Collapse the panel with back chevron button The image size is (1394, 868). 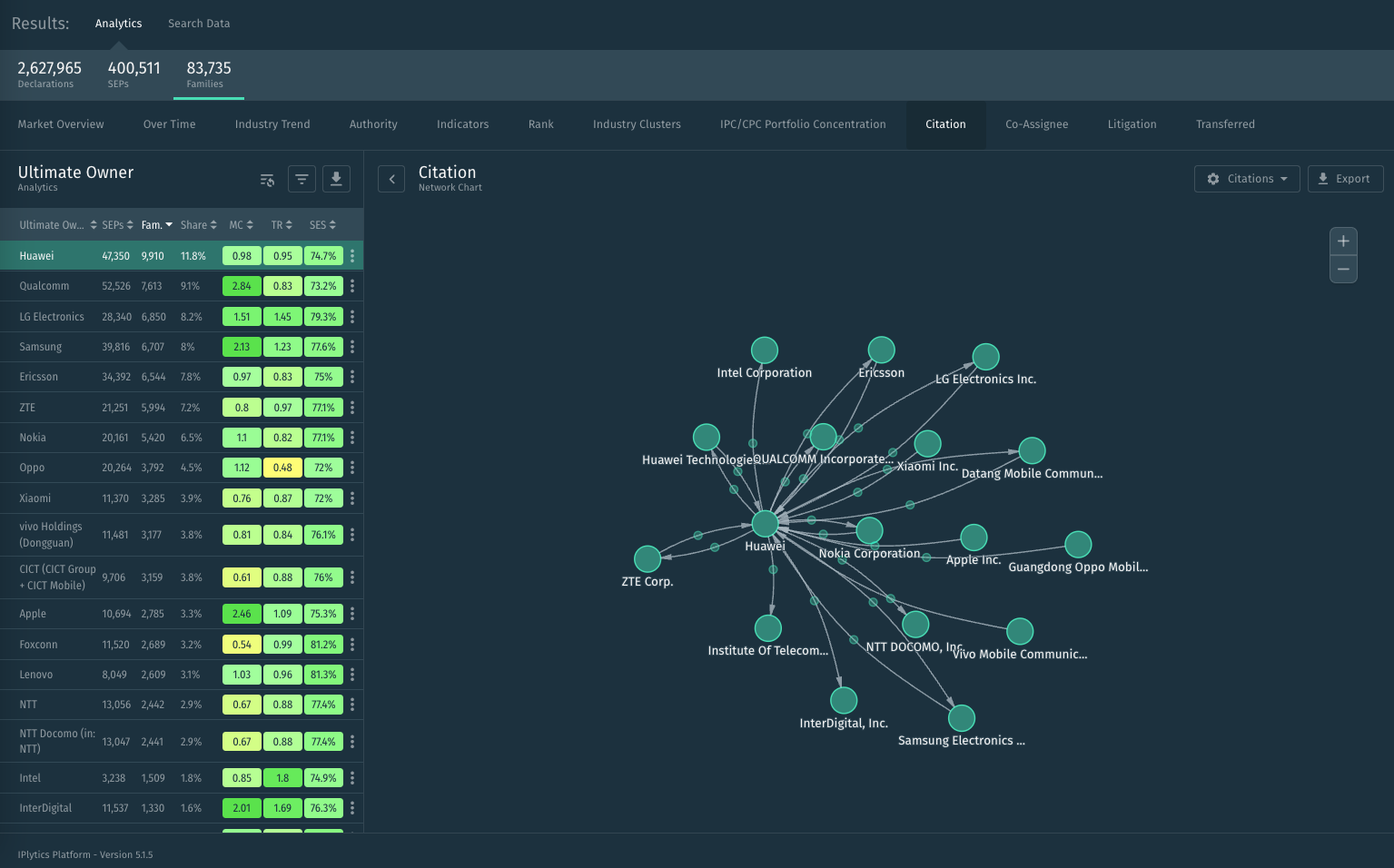coord(391,180)
